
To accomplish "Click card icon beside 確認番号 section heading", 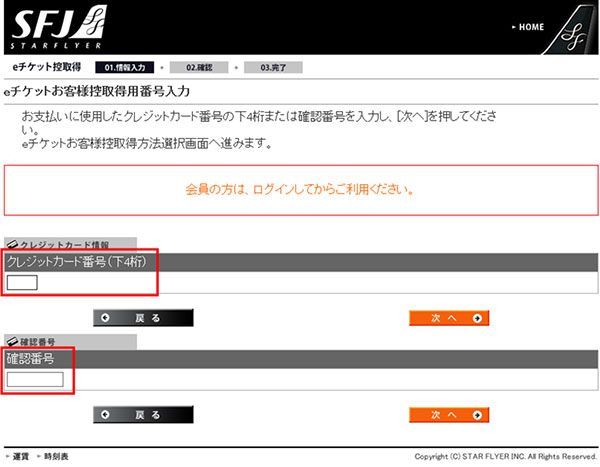I will (x=12, y=341).
